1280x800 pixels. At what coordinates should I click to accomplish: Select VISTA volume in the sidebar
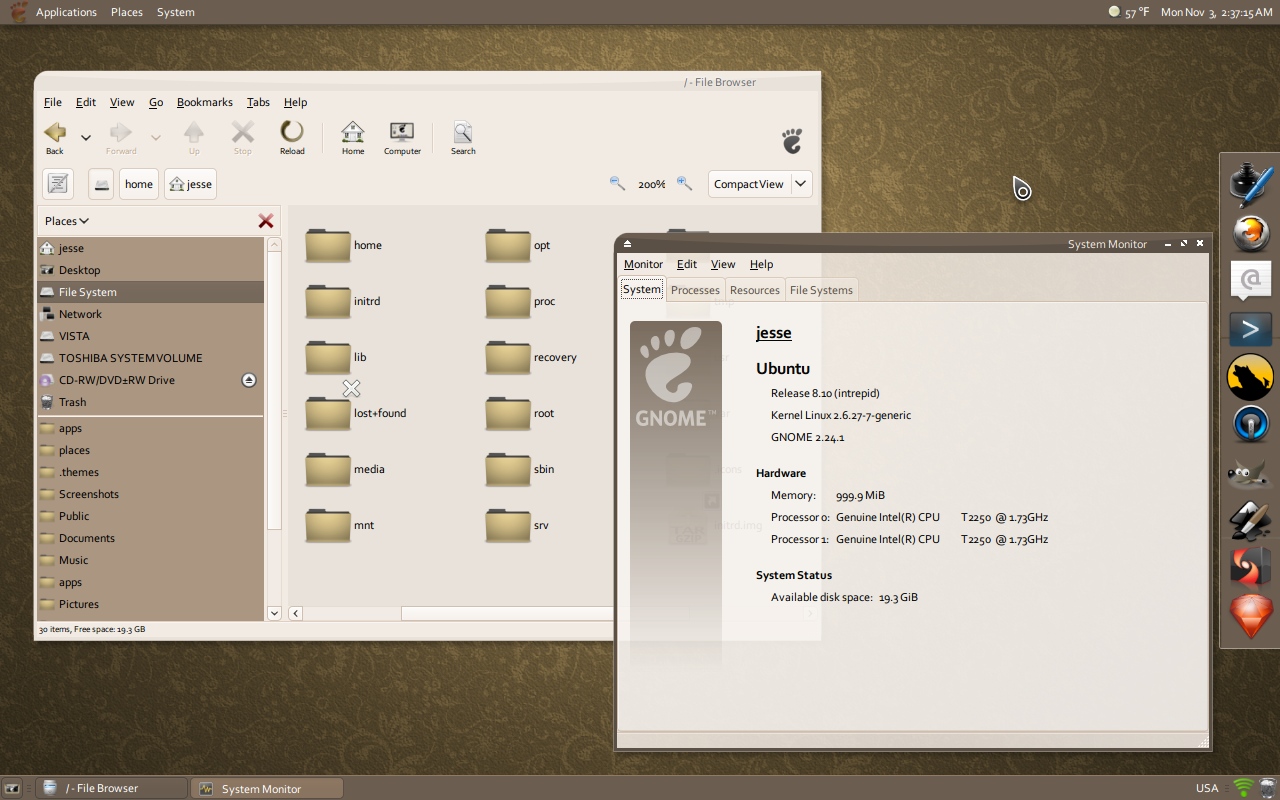151,336
